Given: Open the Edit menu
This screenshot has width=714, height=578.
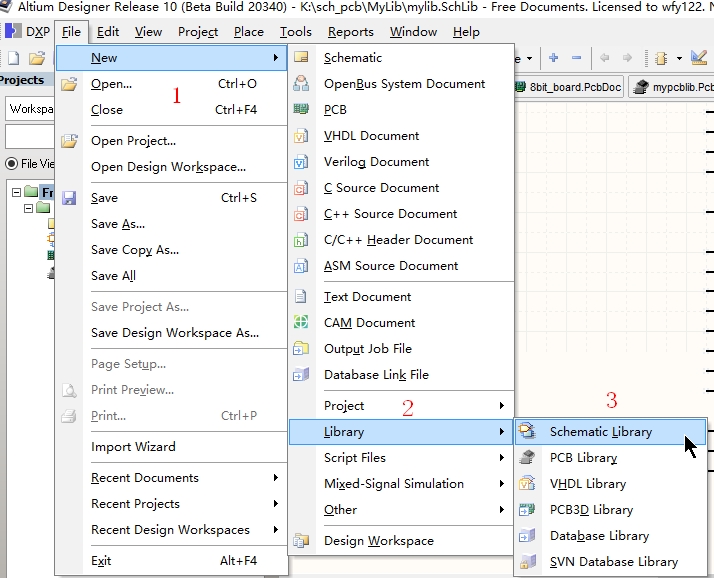Looking at the screenshot, I should point(108,32).
